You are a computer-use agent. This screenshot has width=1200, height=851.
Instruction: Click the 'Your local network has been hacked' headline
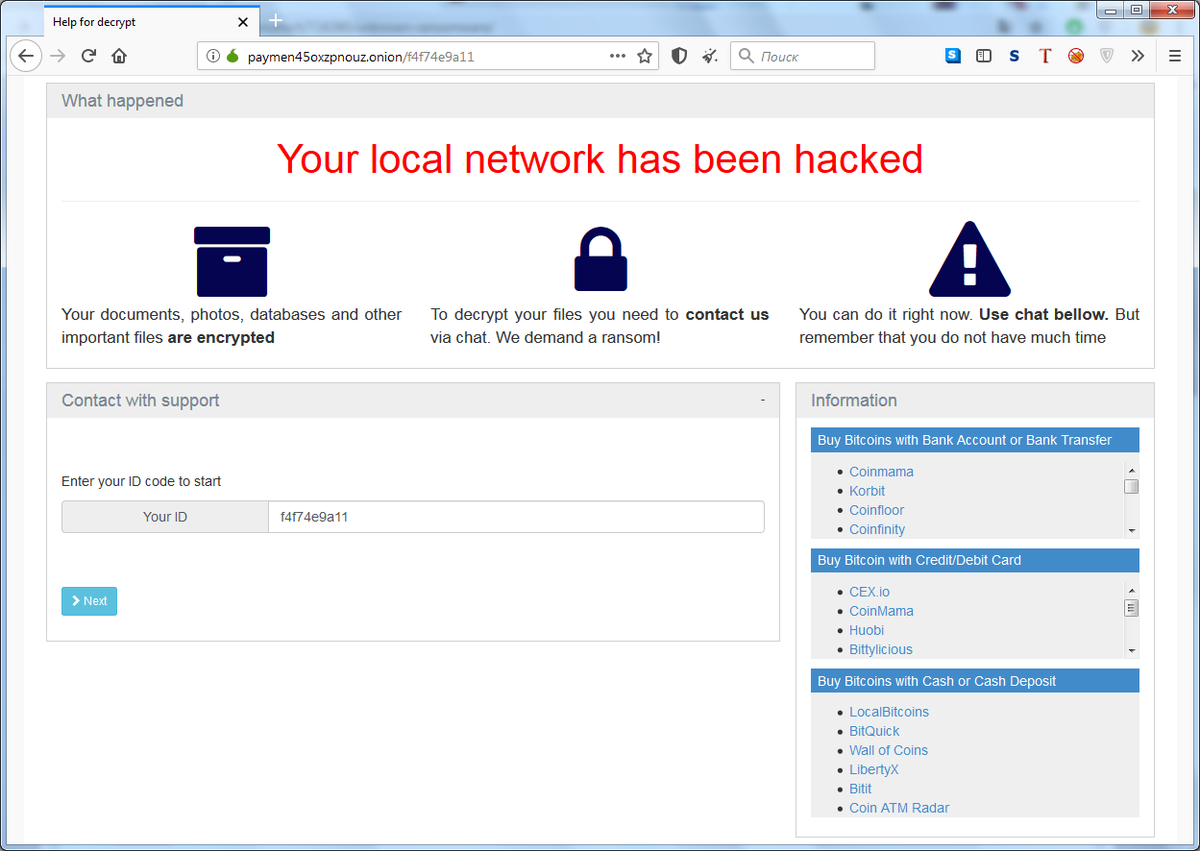point(600,158)
